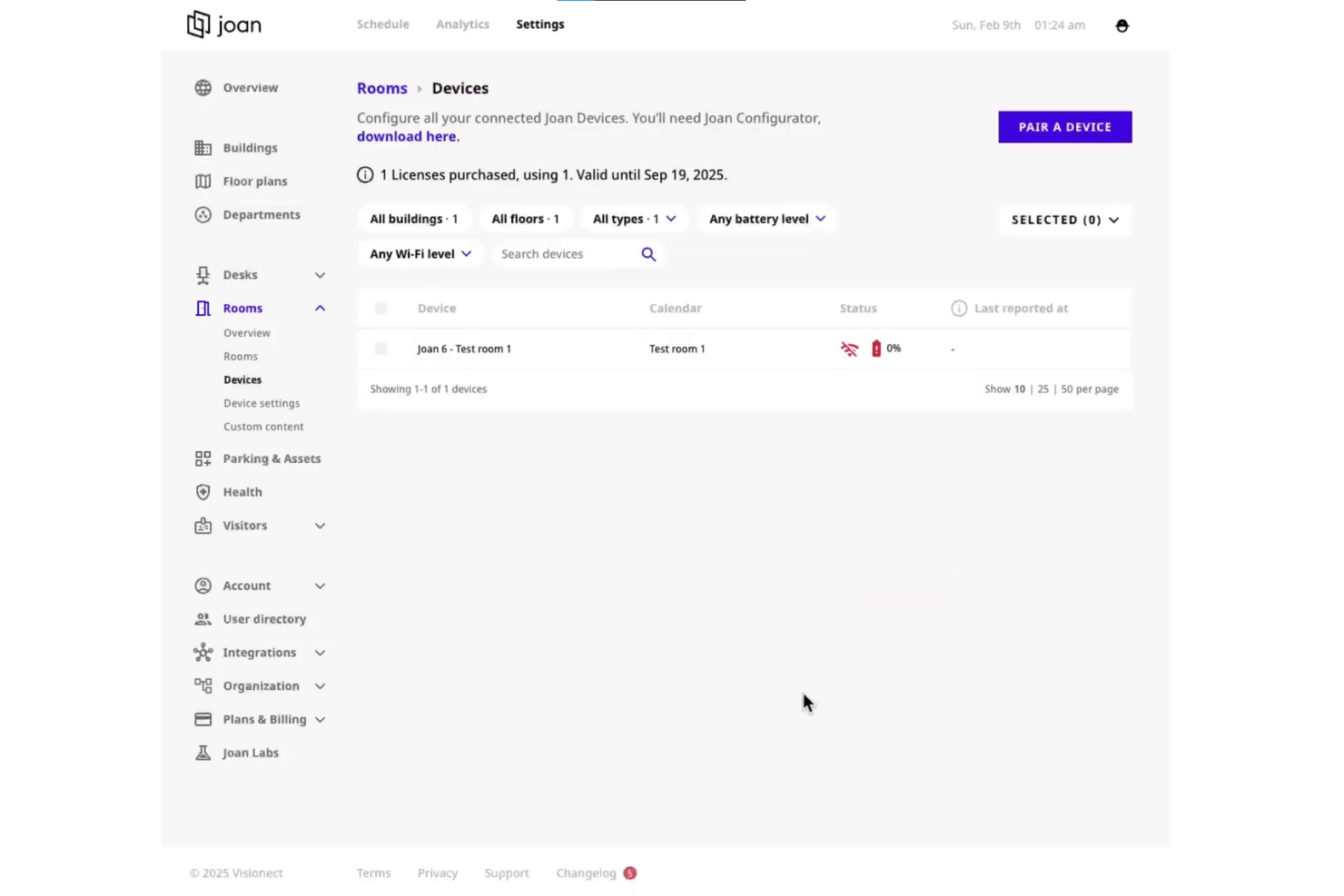Viewport: 1344px width, 896px height.
Task: Open the Any Wi-Fi level dropdown
Action: (420, 254)
